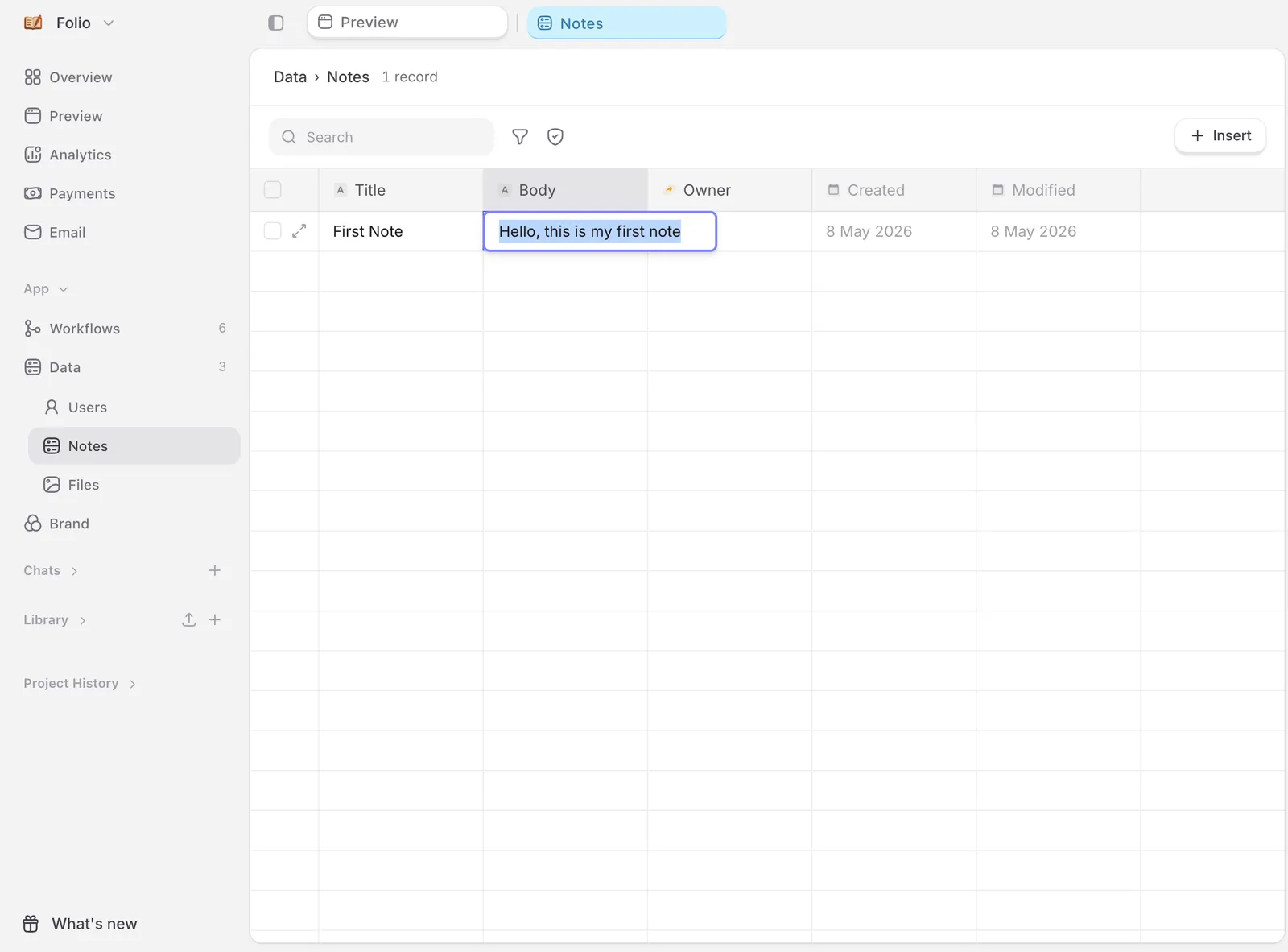Switch to the Notes tab
This screenshot has height=952, width=1288.
pos(626,23)
